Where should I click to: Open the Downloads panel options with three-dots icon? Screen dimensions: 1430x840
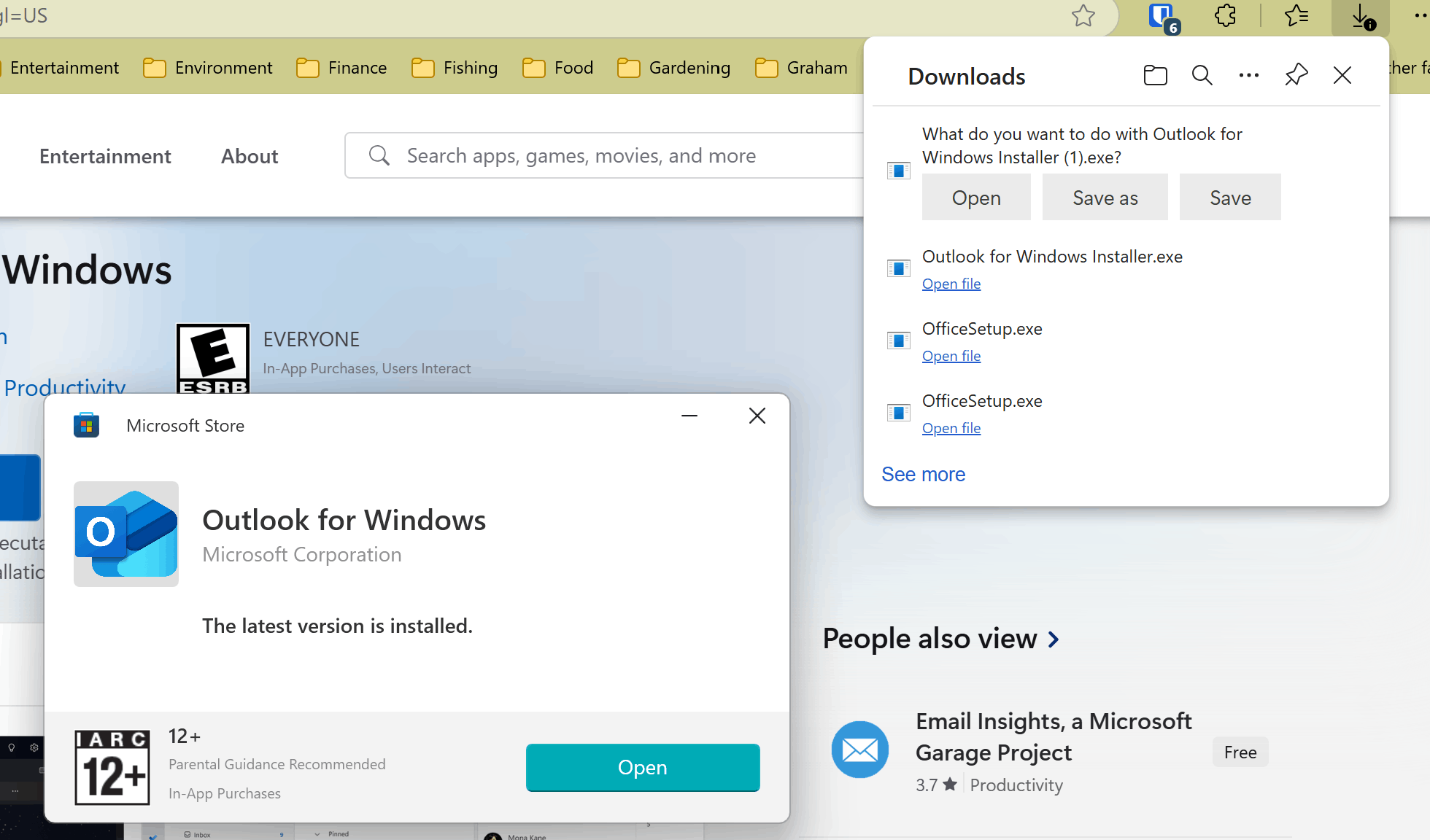(x=1248, y=75)
